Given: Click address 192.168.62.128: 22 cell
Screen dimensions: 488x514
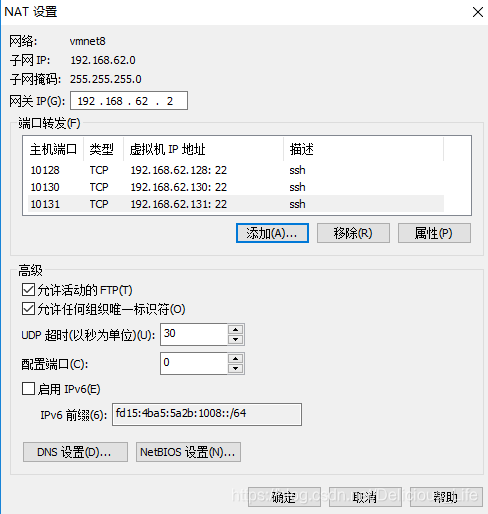Looking at the screenshot, I should pos(179,170).
